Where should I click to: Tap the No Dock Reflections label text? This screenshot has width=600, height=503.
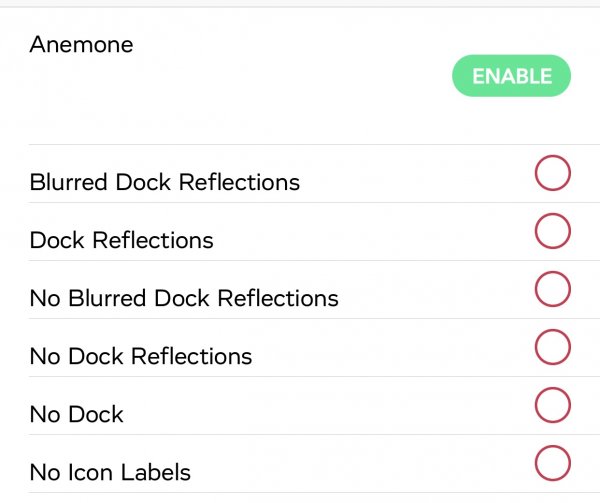pyautogui.click(x=141, y=357)
